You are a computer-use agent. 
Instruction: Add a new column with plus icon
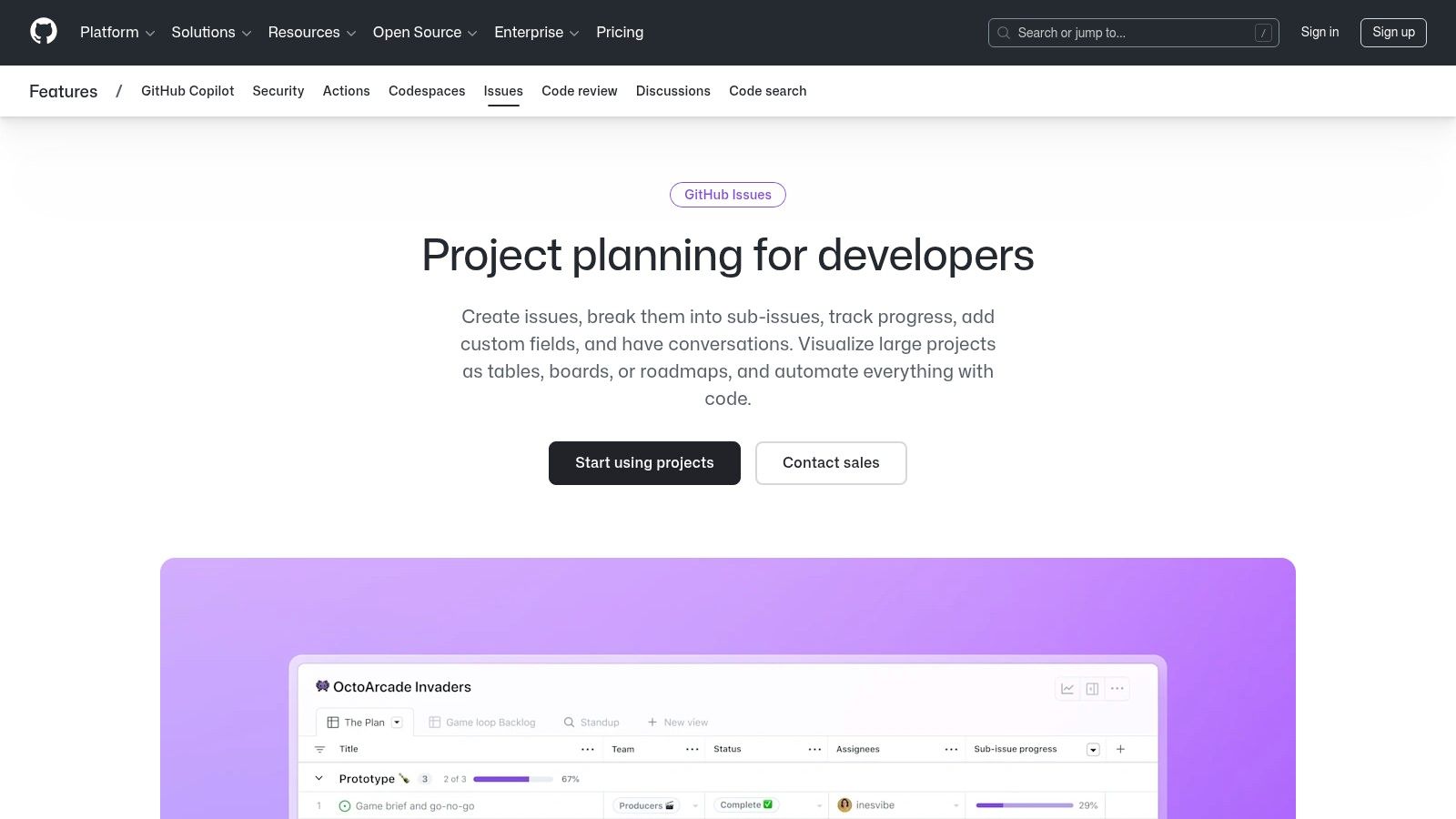1120,749
